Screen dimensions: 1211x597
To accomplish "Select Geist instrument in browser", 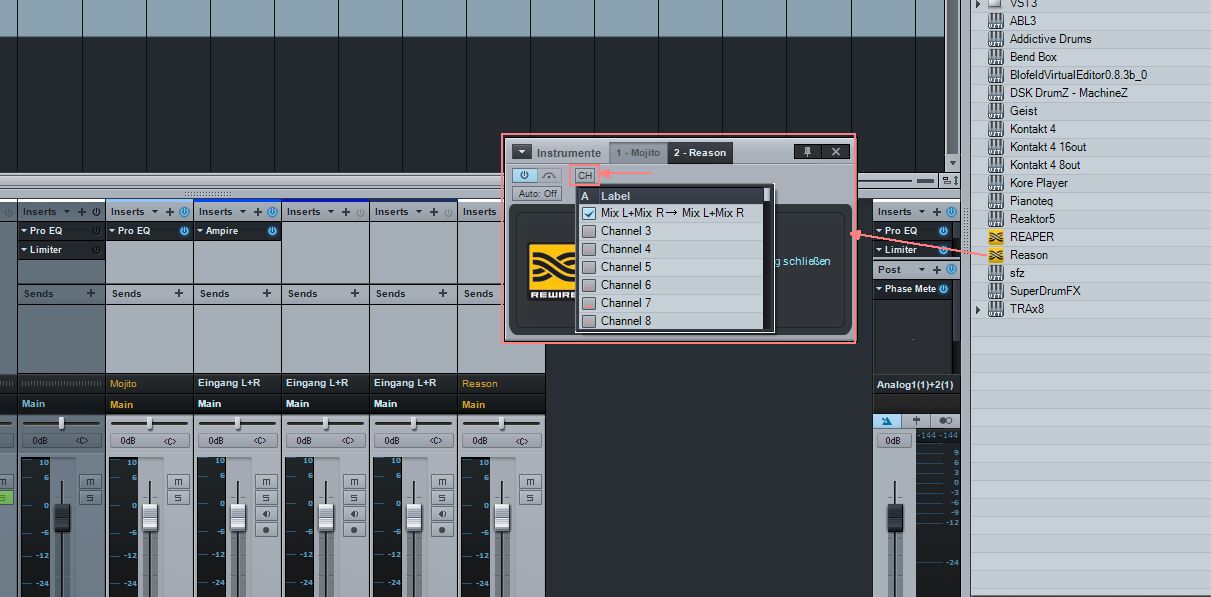I will (1023, 111).
